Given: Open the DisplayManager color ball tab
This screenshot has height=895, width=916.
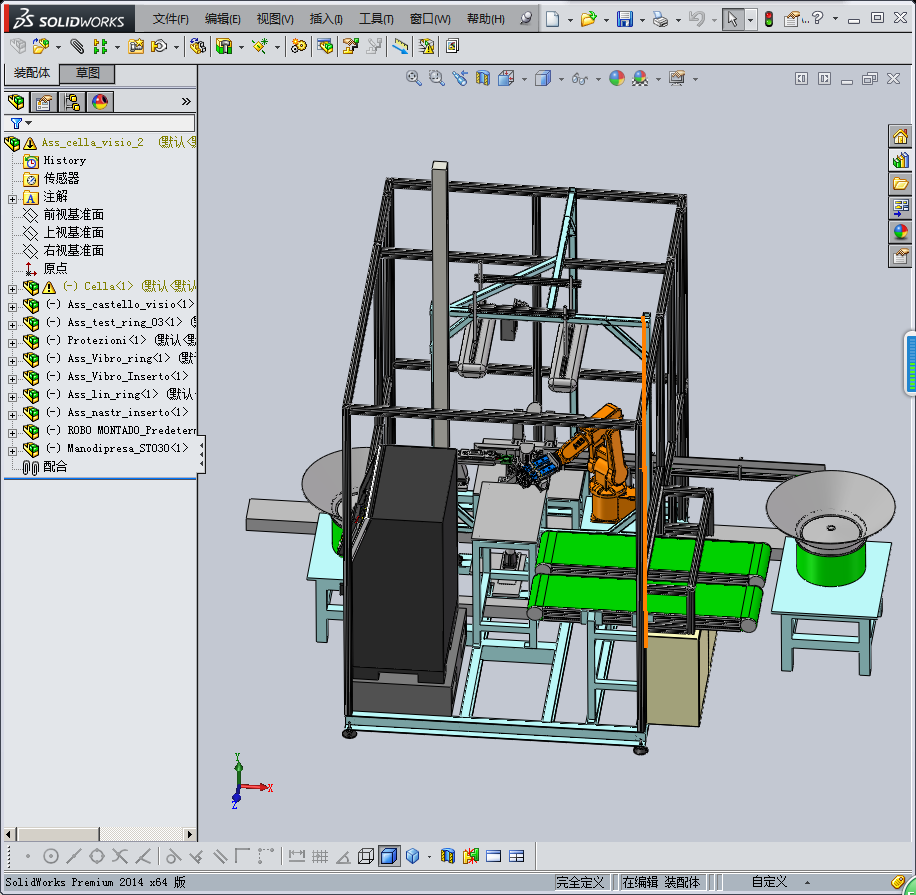Looking at the screenshot, I should pyautogui.click(x=100, y=101).
